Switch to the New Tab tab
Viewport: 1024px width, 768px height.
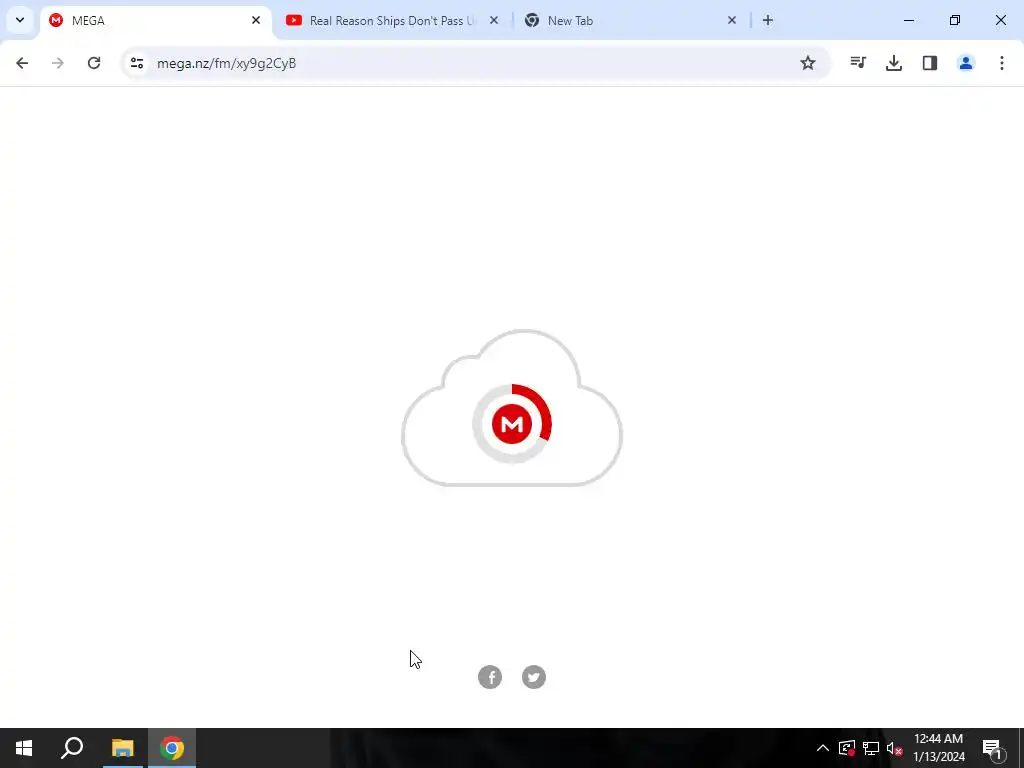pos(631,20)
